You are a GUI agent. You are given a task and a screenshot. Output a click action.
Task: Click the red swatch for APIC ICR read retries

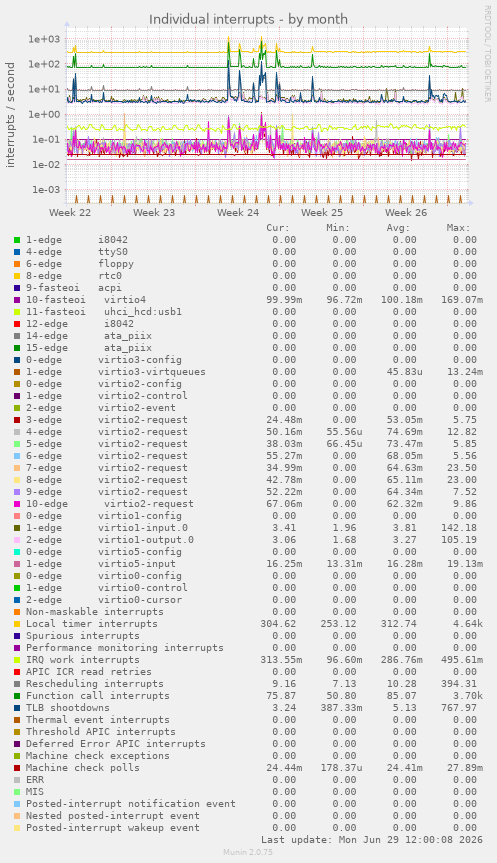click(x=17, y=672)
